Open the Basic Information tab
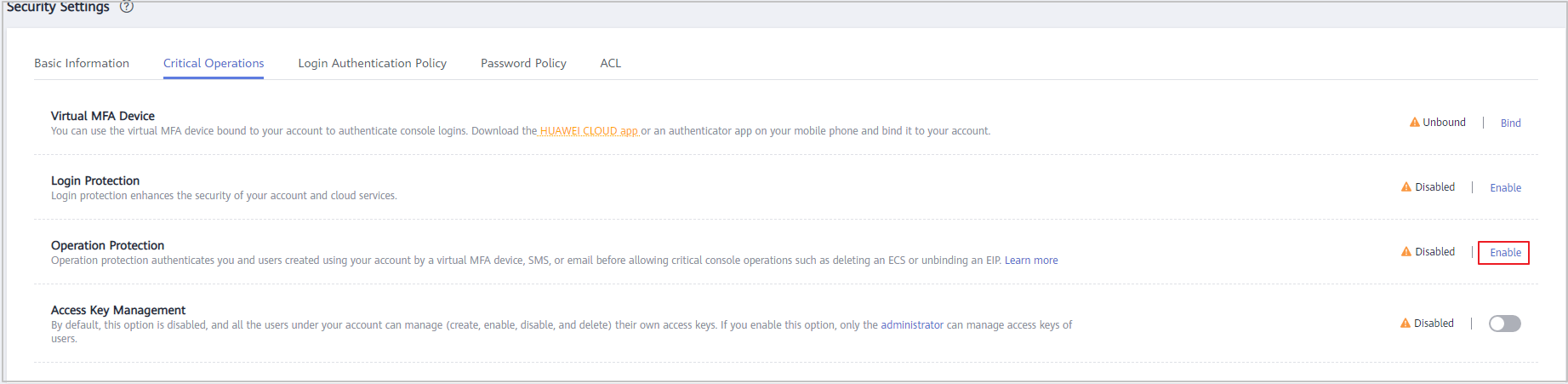 point(82,63)
